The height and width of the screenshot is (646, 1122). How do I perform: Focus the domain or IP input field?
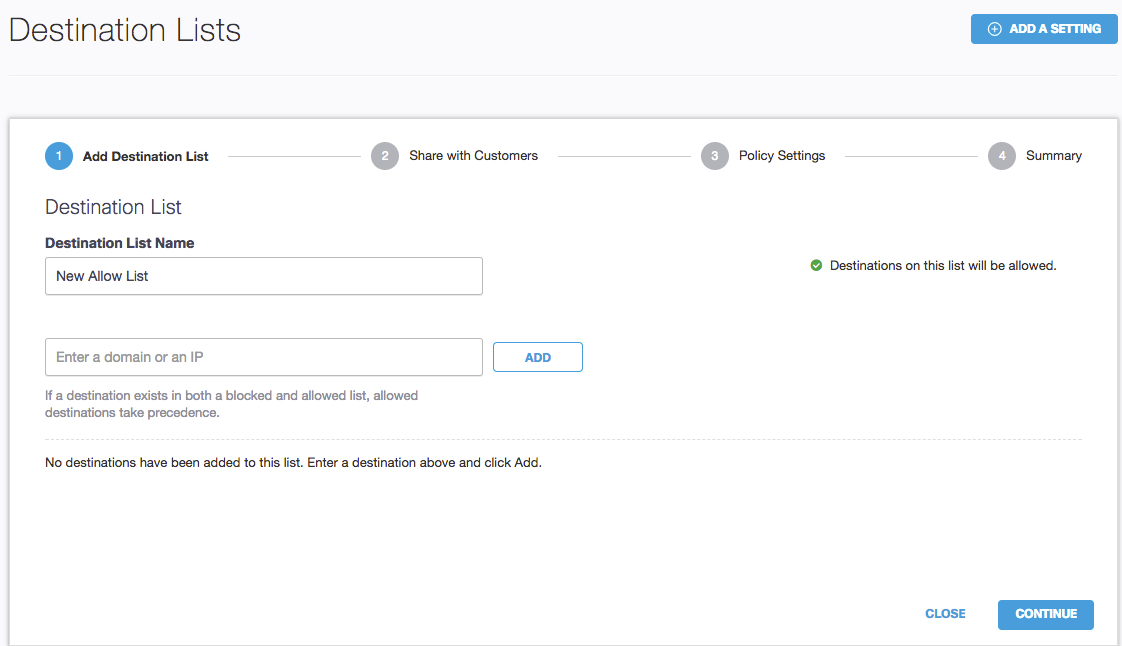263,357
